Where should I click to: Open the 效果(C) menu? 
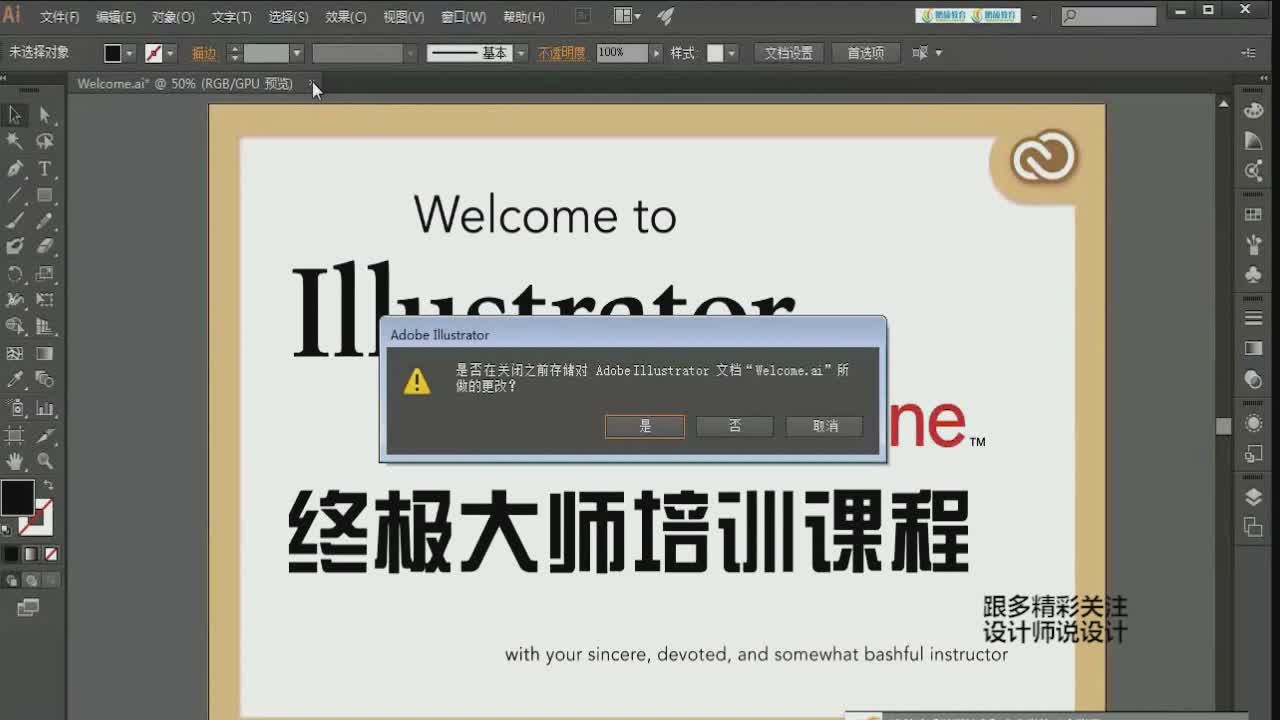[x=346, y=17]
